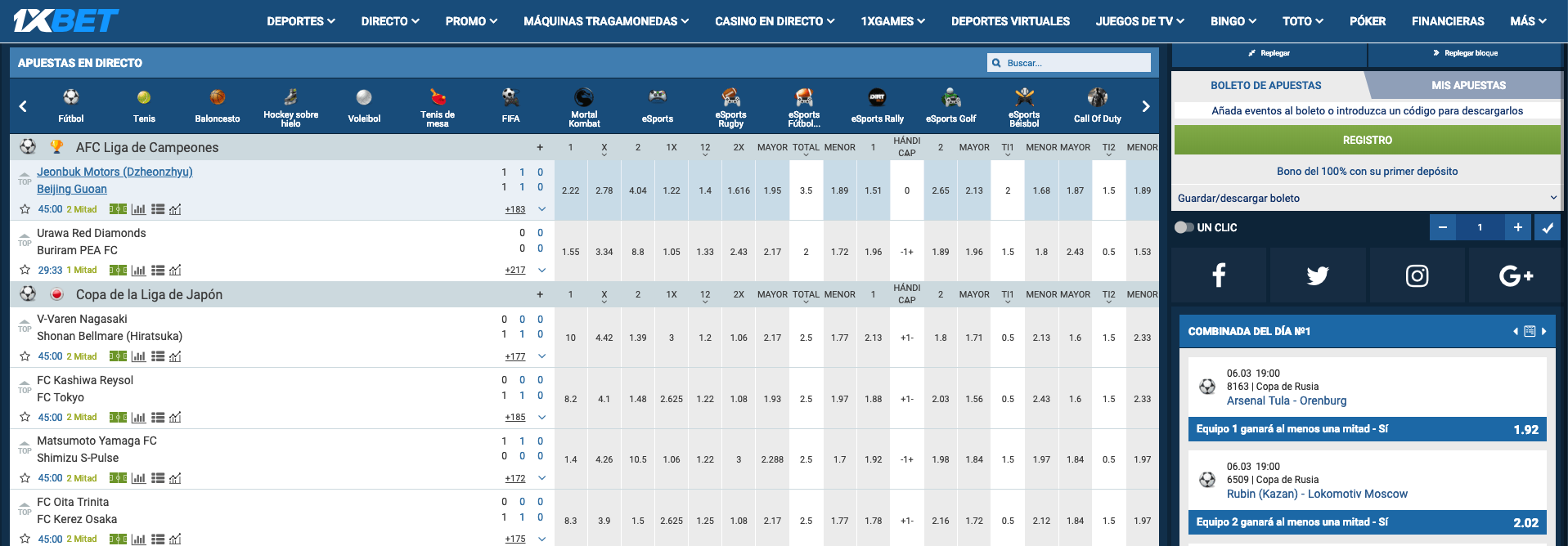The image size is (1568, 546).
Task: Show previous sports with left arrow
Action: point(23,106)
